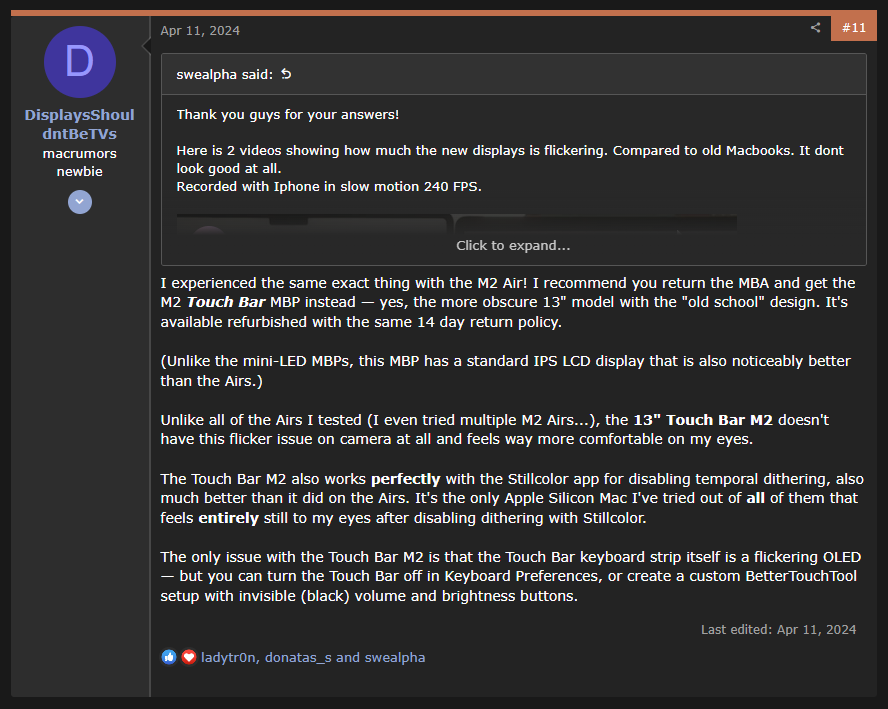Image resolution: width=888 pixels, height=709 pixels.
Task: Click the share icon beside post number
Action: (x=816, y=28)
